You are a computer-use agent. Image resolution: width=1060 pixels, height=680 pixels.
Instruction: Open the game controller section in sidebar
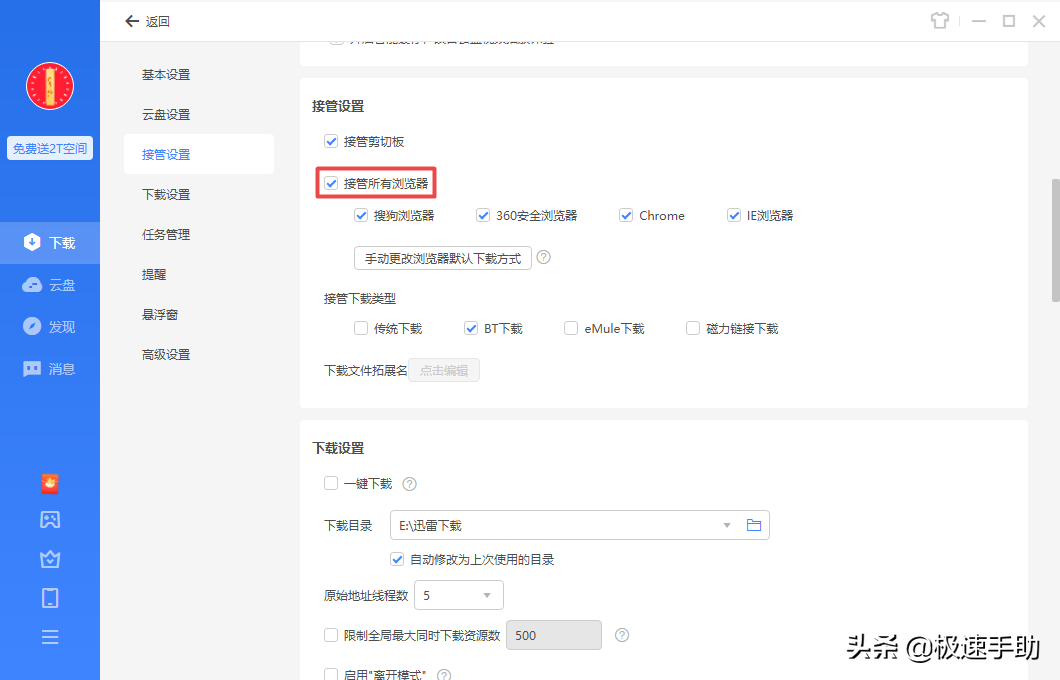(x=50, y=519)
